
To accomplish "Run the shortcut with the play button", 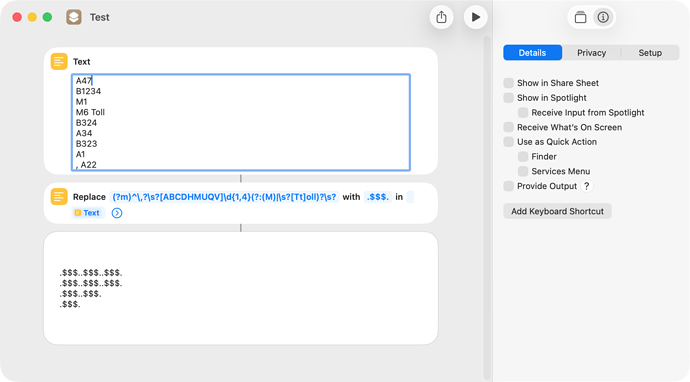I will pos(476,17).
